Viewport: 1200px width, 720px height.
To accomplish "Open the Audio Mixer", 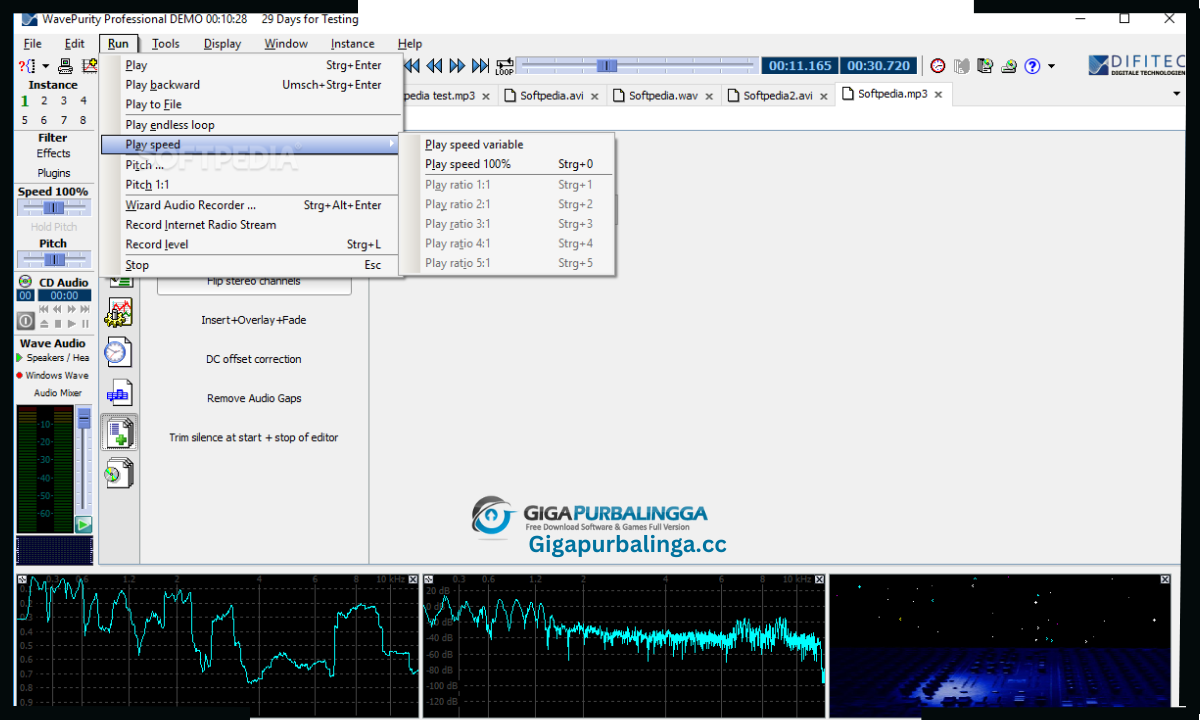I will pos(57,393).
